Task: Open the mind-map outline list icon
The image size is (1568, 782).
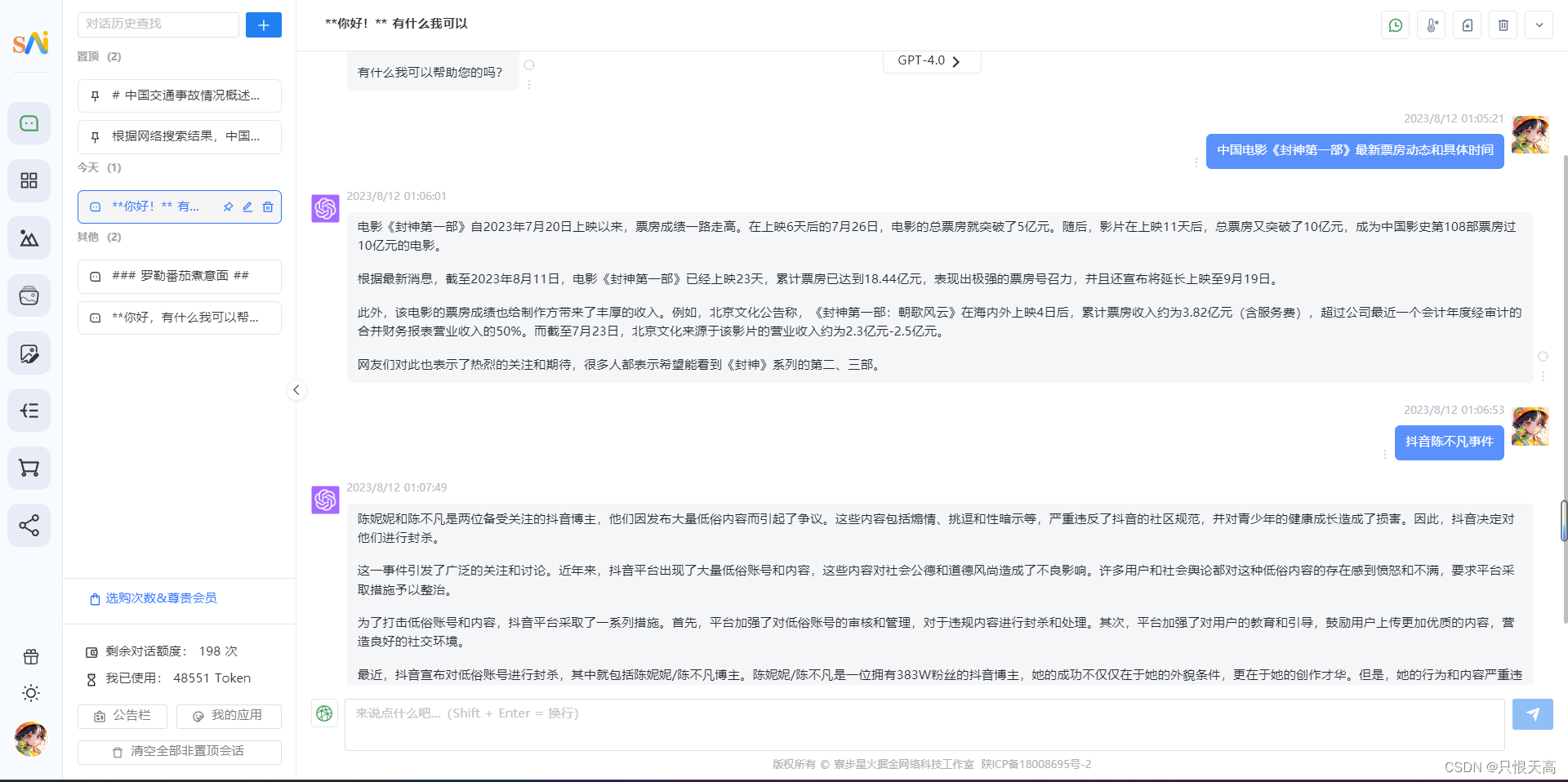Action: (29, 411)
